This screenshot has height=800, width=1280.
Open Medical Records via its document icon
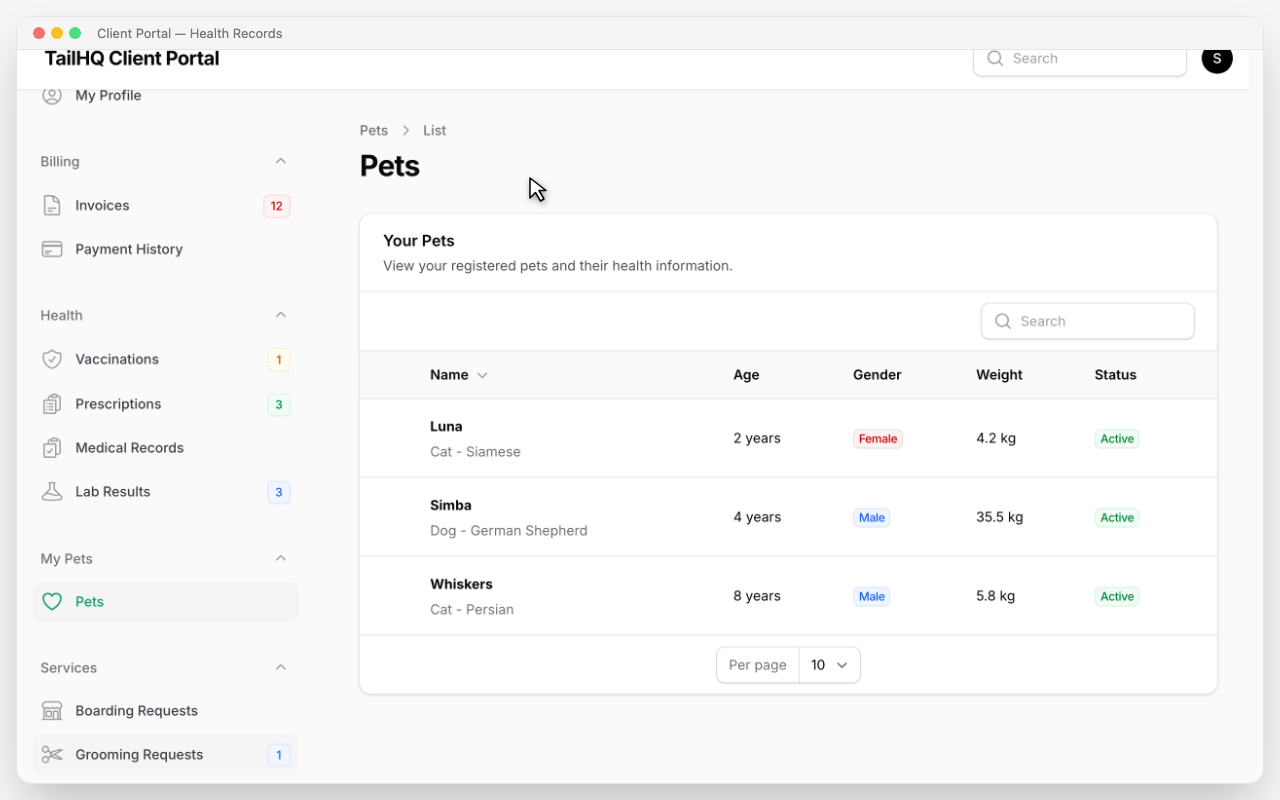pos(52,447)
